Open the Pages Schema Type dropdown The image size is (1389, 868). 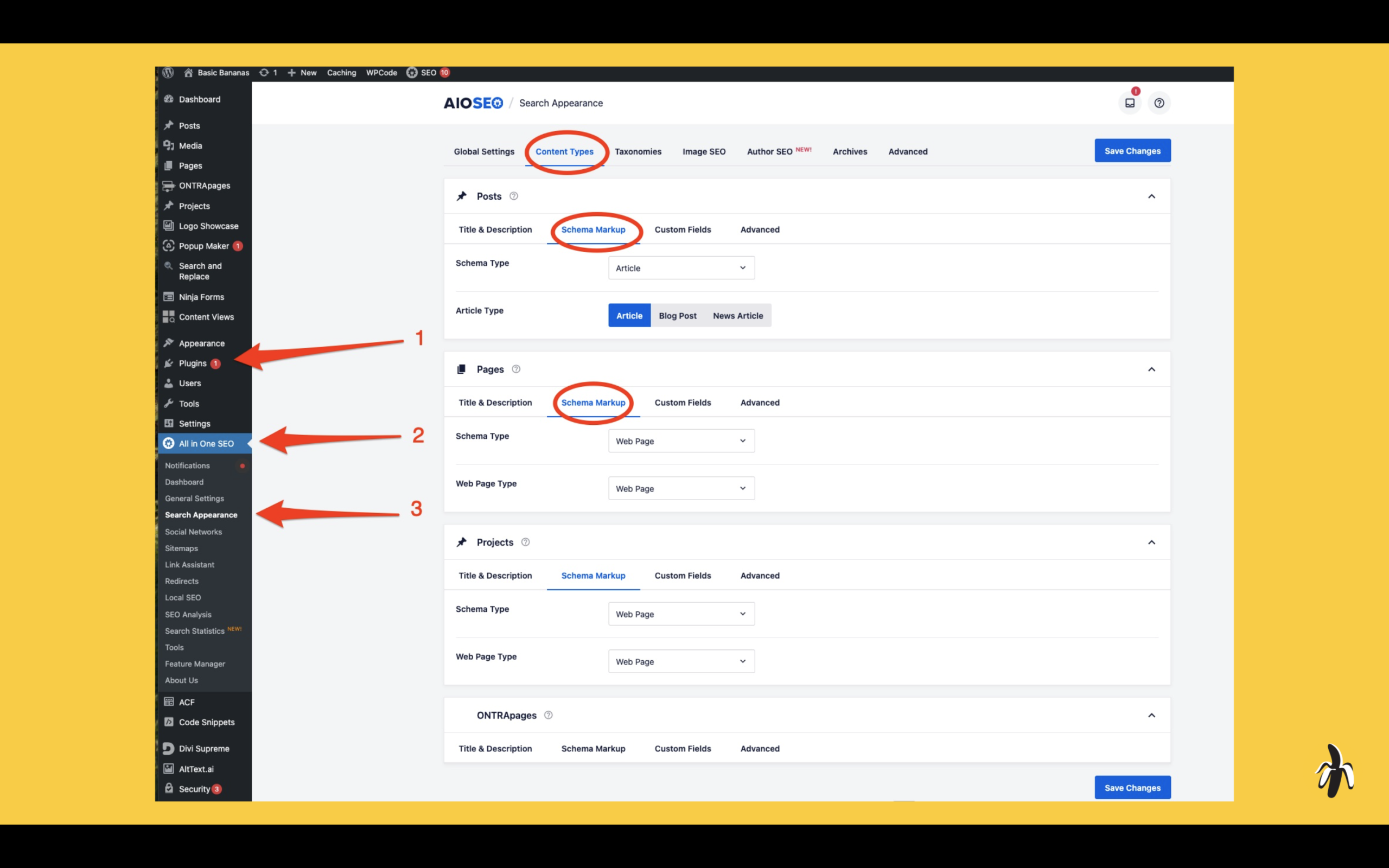[x=681, y=441]
